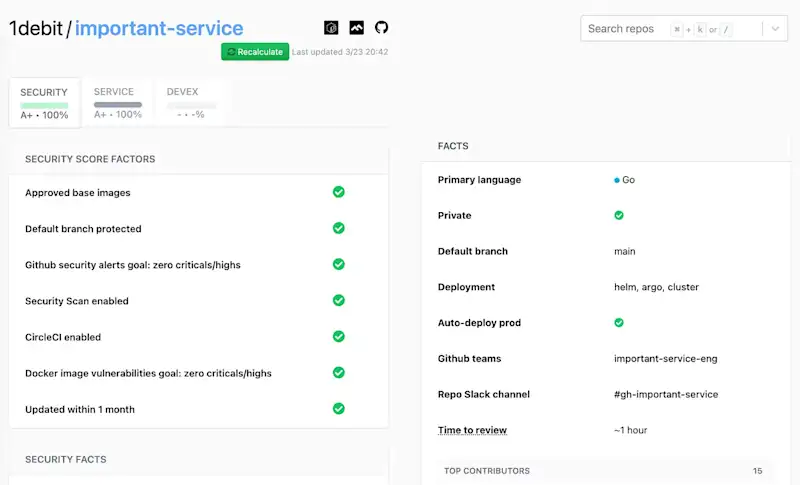
Task: Click the green Recalculate button
Action: pyautogui.click(x=255, y=52)
